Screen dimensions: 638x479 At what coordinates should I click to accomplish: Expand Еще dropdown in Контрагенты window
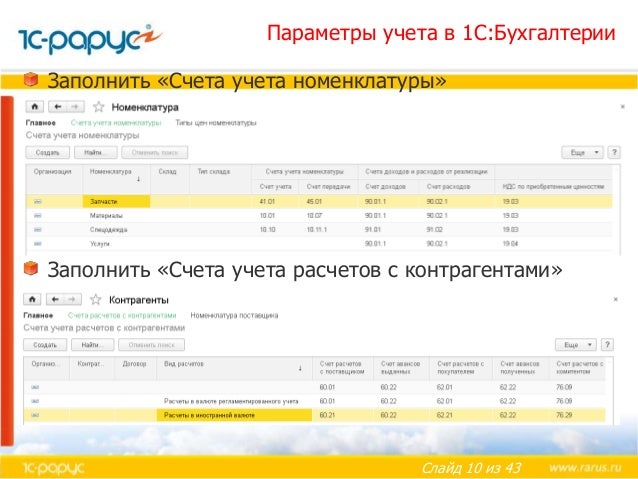576,345
